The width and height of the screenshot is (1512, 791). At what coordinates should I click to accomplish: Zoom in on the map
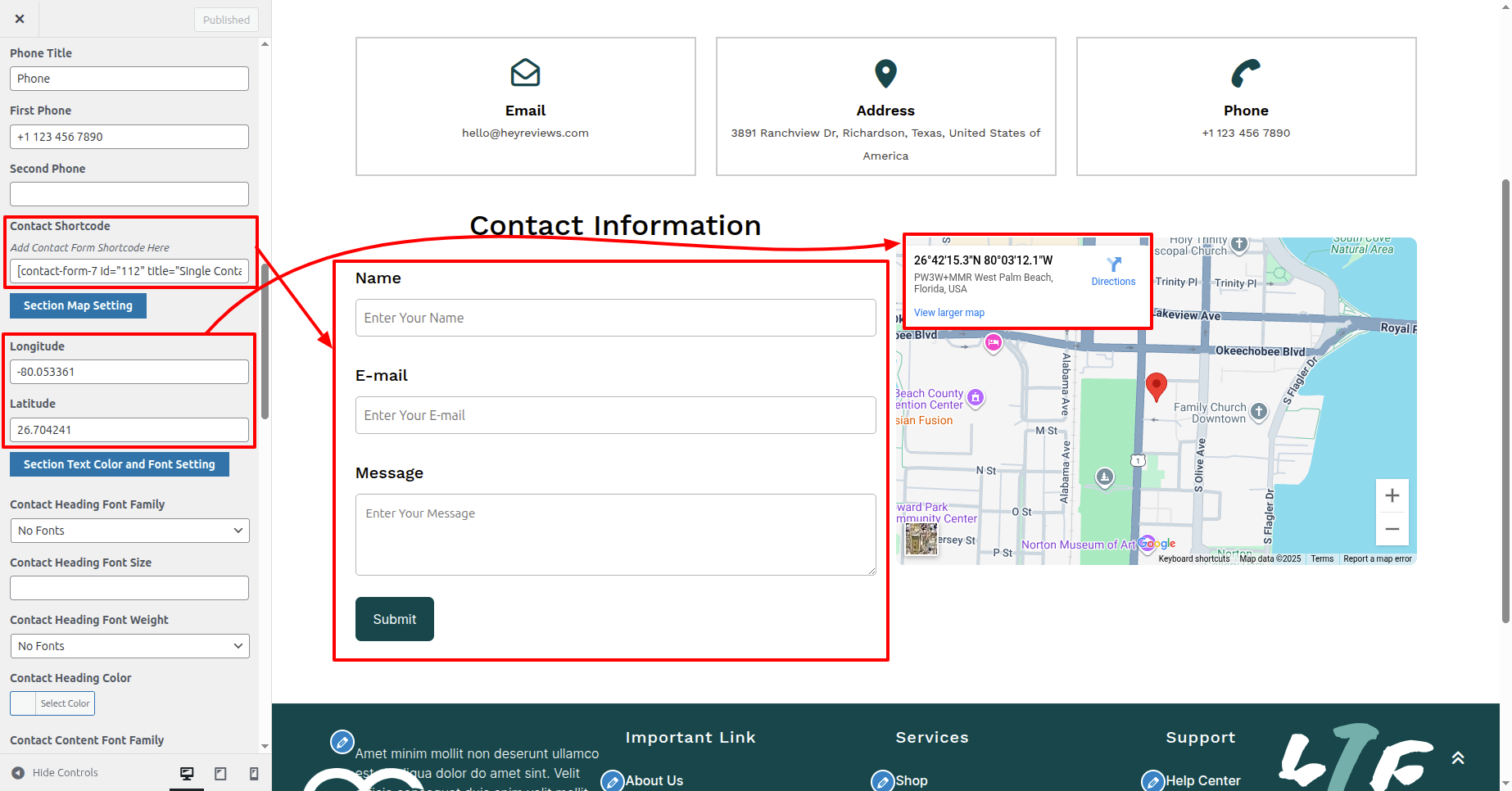[x=1392, y=495]
